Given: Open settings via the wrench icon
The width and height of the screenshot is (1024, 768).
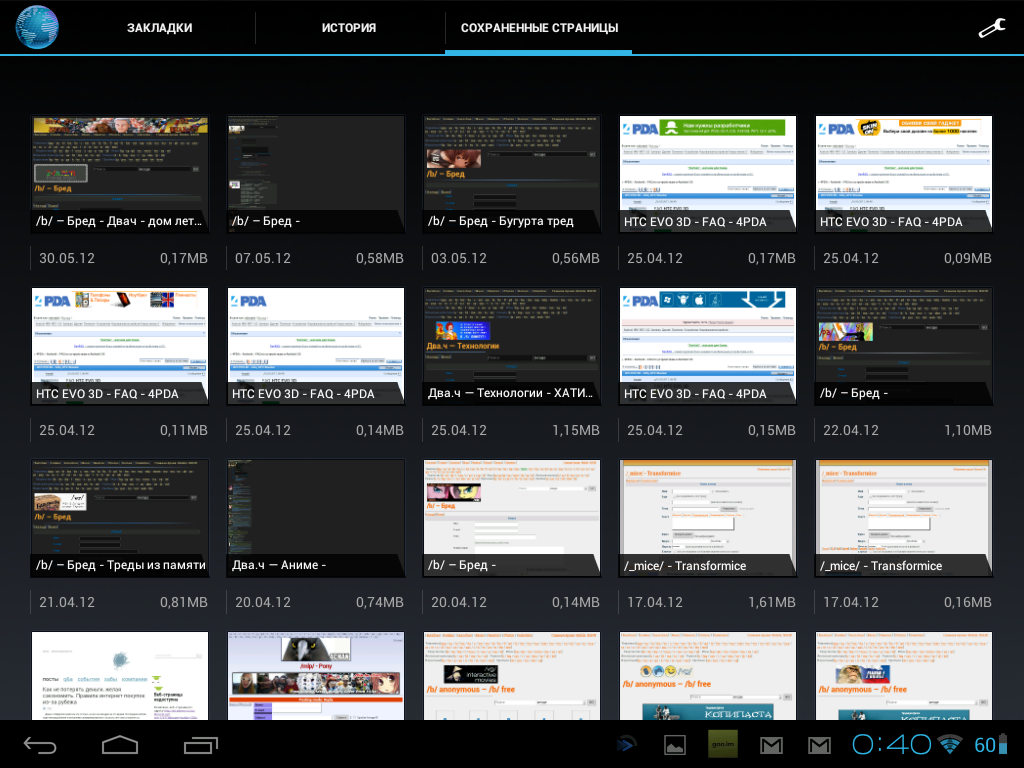Looking at the screenshot, I should 990,28.
